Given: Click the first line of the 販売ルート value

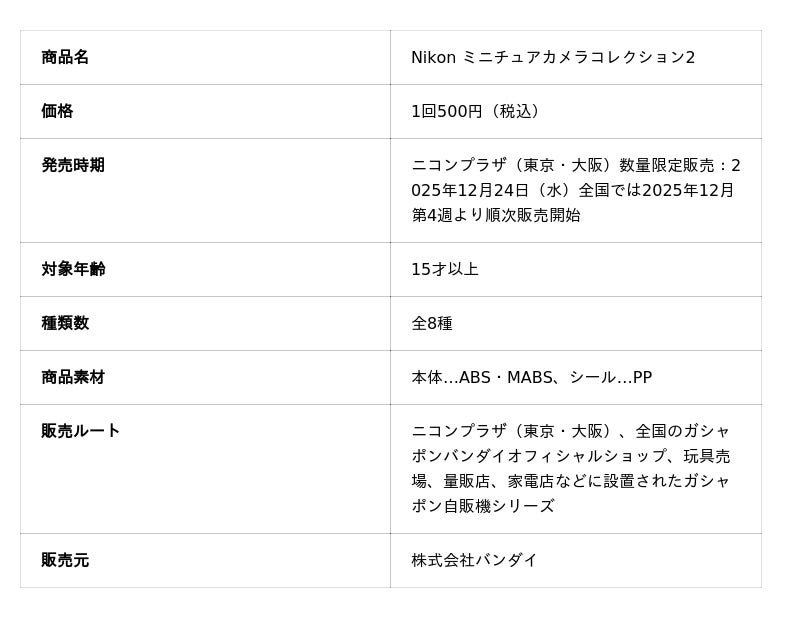Looking at the screenshot, I should tap(571, 431).
